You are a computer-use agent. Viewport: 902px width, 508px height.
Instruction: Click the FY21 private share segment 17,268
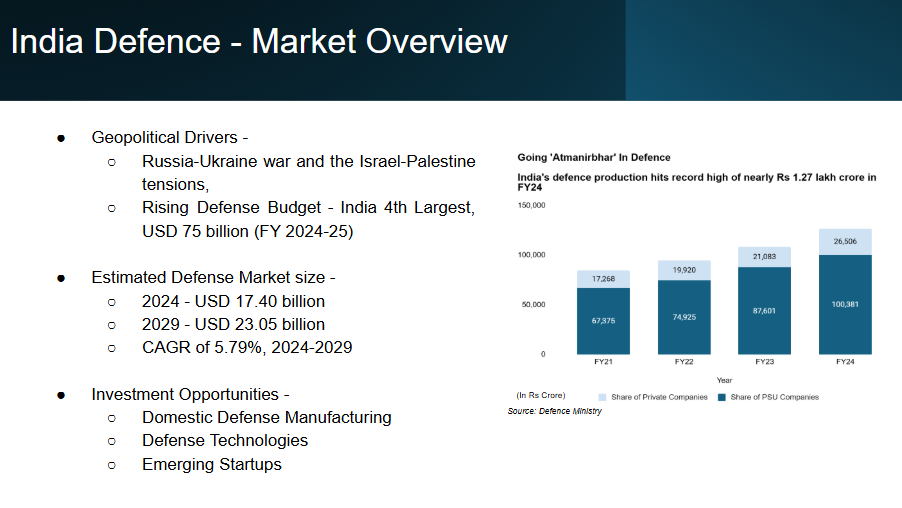(x=603, y=279)
